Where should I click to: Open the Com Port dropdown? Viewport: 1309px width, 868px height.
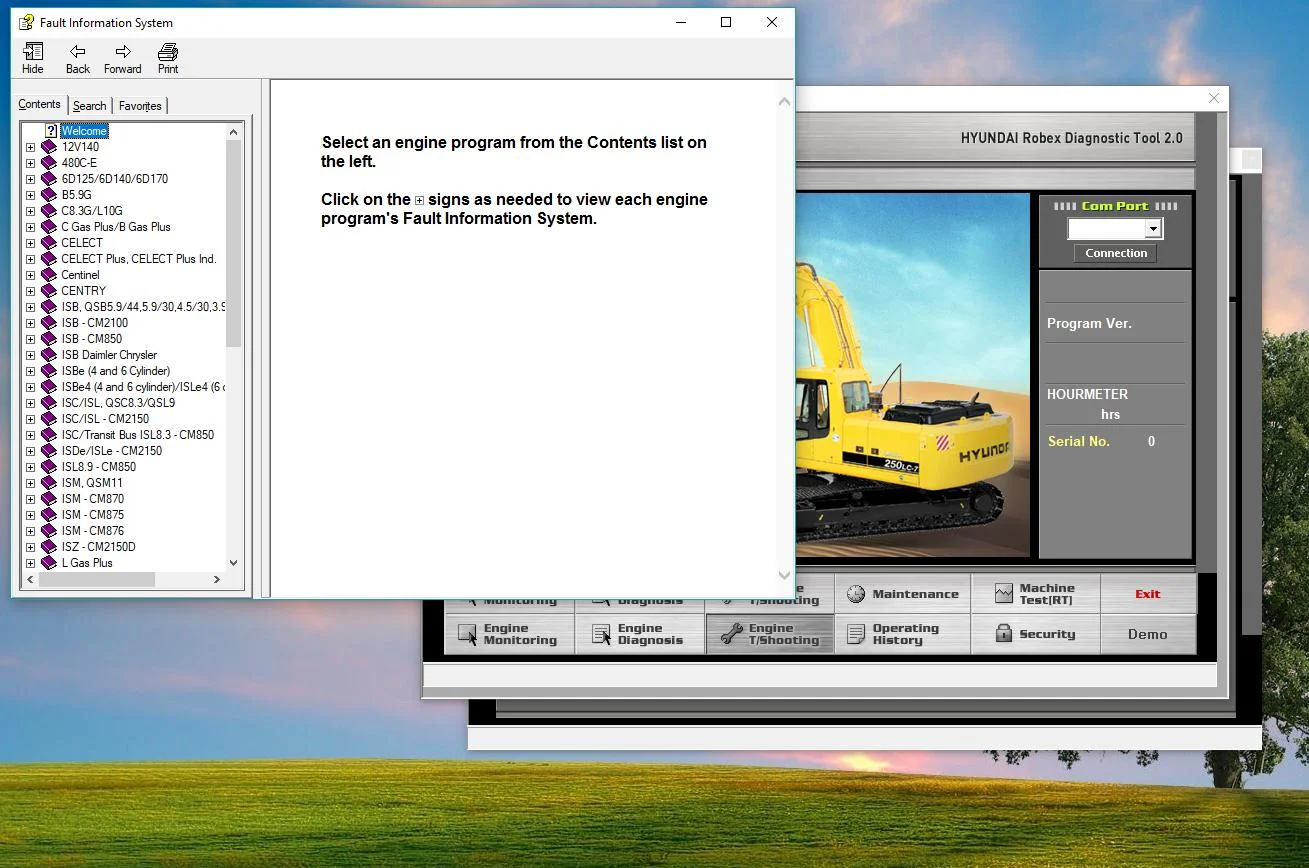(1153, 229)
